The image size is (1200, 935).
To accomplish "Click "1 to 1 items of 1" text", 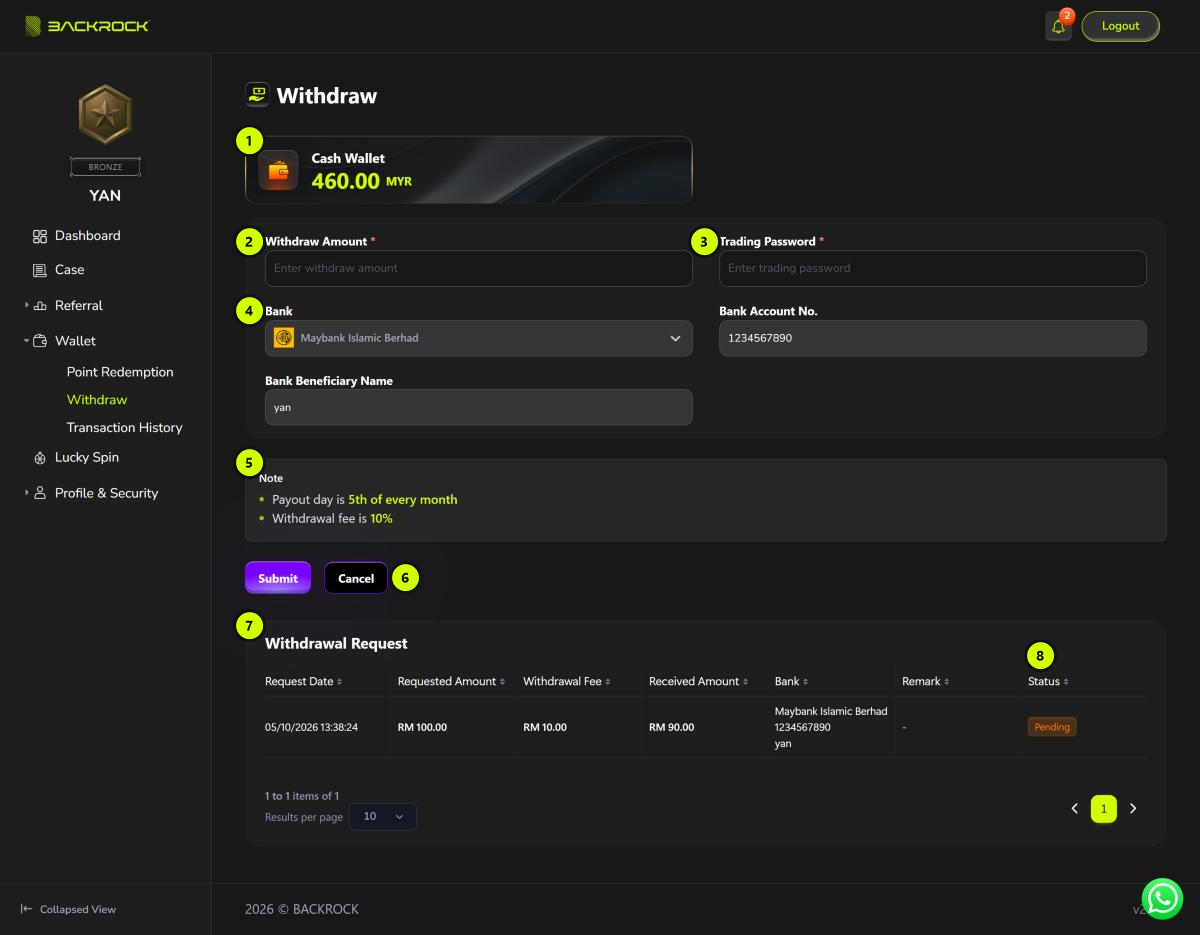I will pos(302,796).
